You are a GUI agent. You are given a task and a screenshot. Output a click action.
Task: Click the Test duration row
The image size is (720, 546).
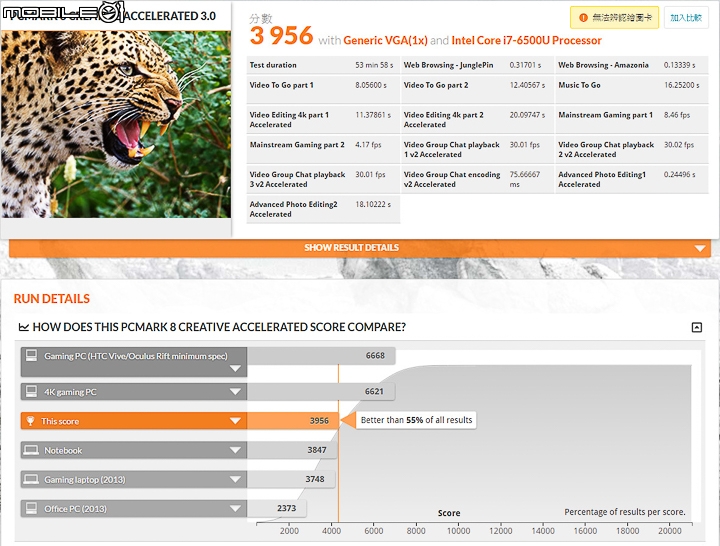click(323, 65)
